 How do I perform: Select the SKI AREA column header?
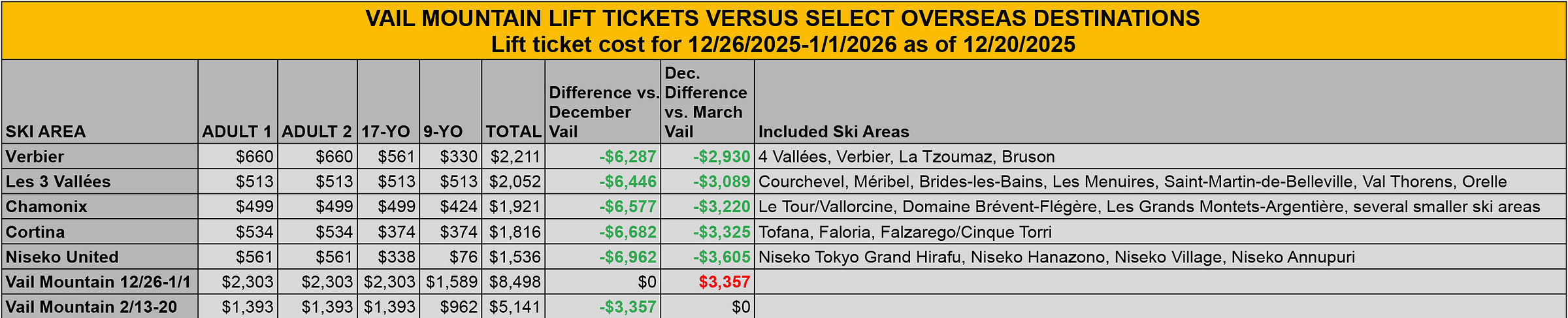pos(46,131)
